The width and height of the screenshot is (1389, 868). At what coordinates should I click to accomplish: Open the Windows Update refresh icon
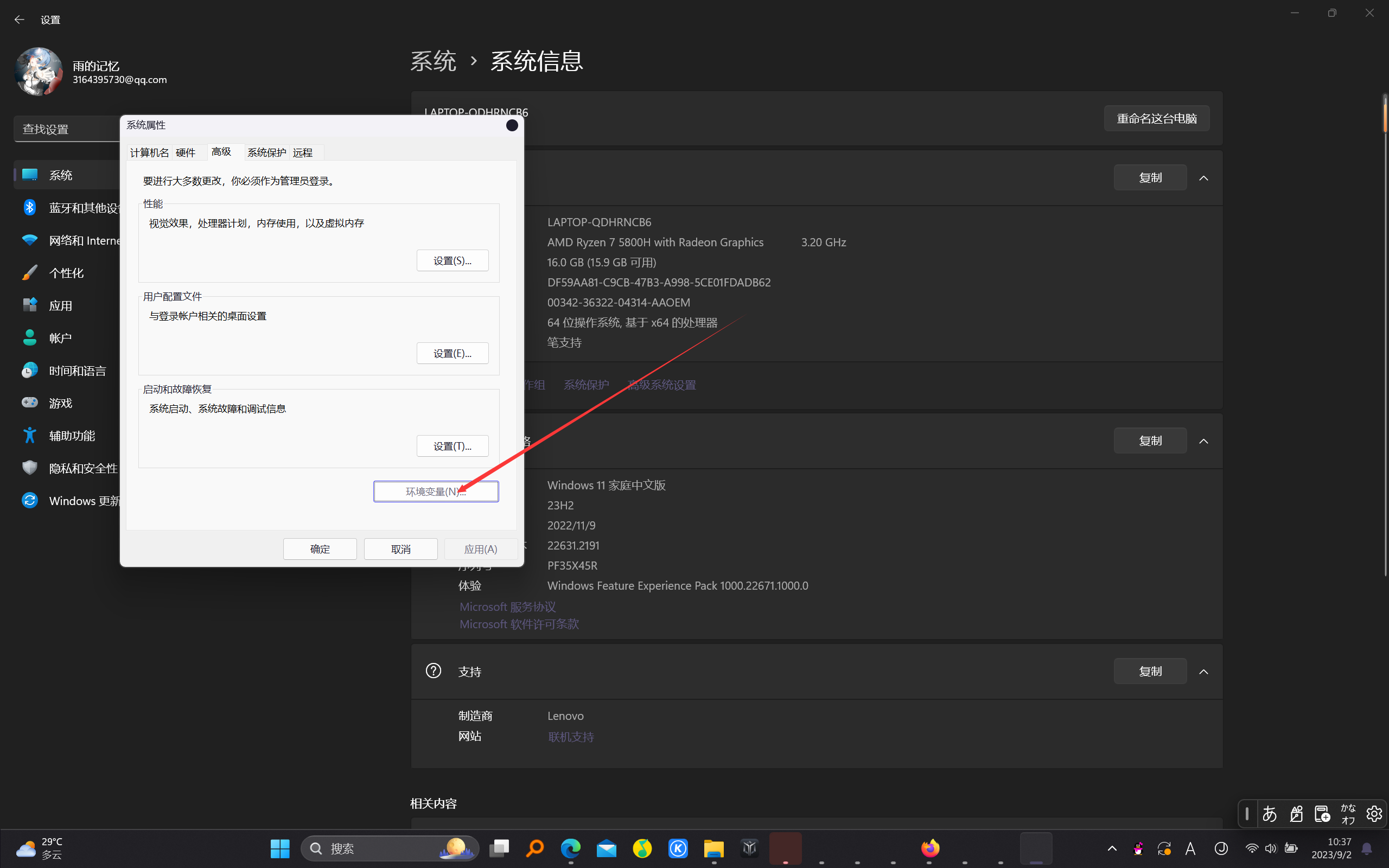(x=30, y=501)
